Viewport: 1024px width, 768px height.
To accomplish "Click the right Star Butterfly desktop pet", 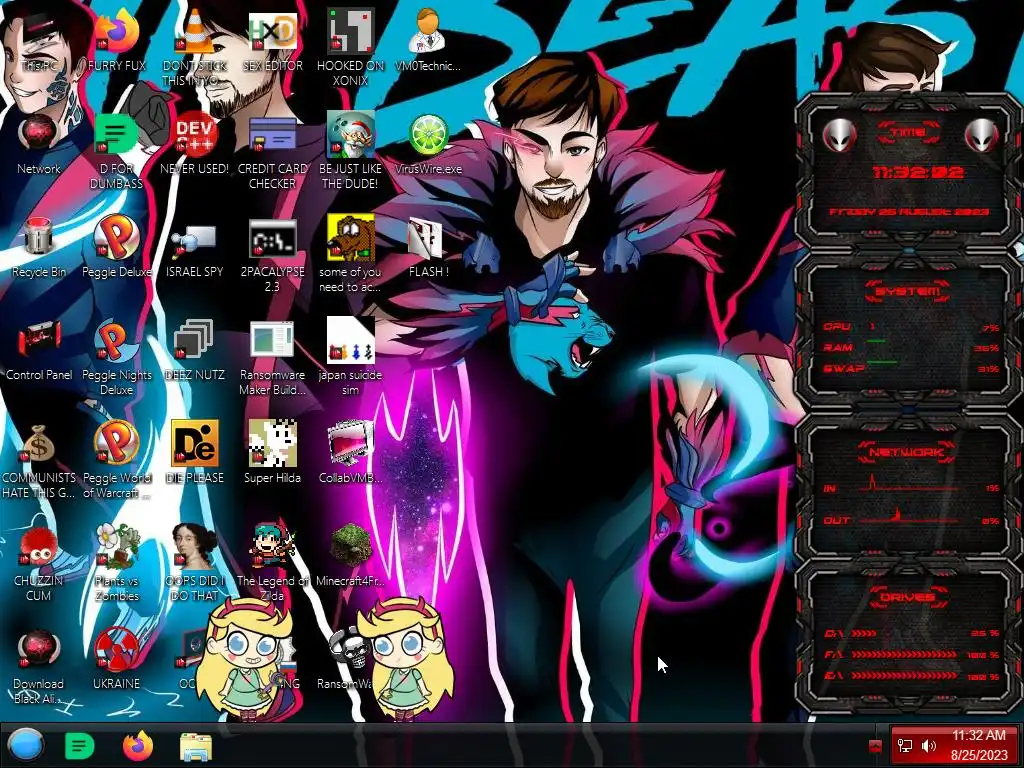I will coord(404,658).
